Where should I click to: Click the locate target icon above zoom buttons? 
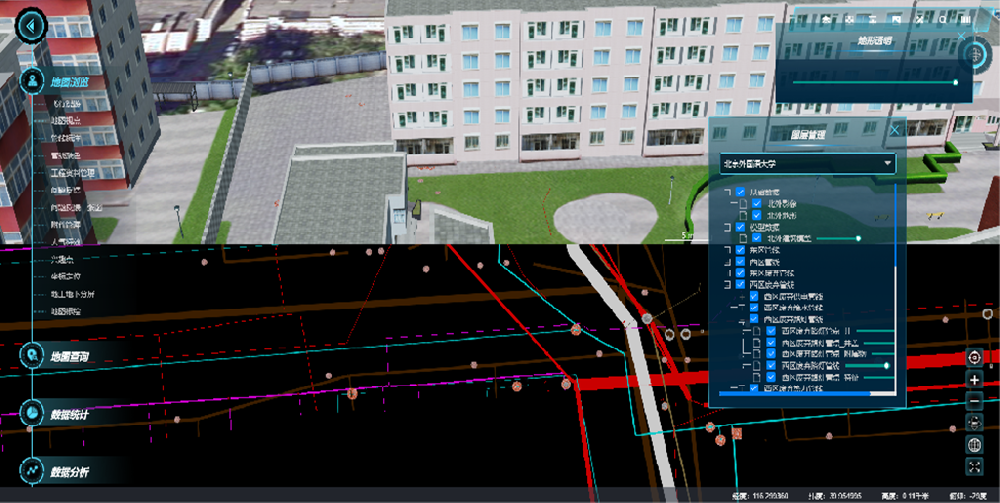(x=975, y=358)
